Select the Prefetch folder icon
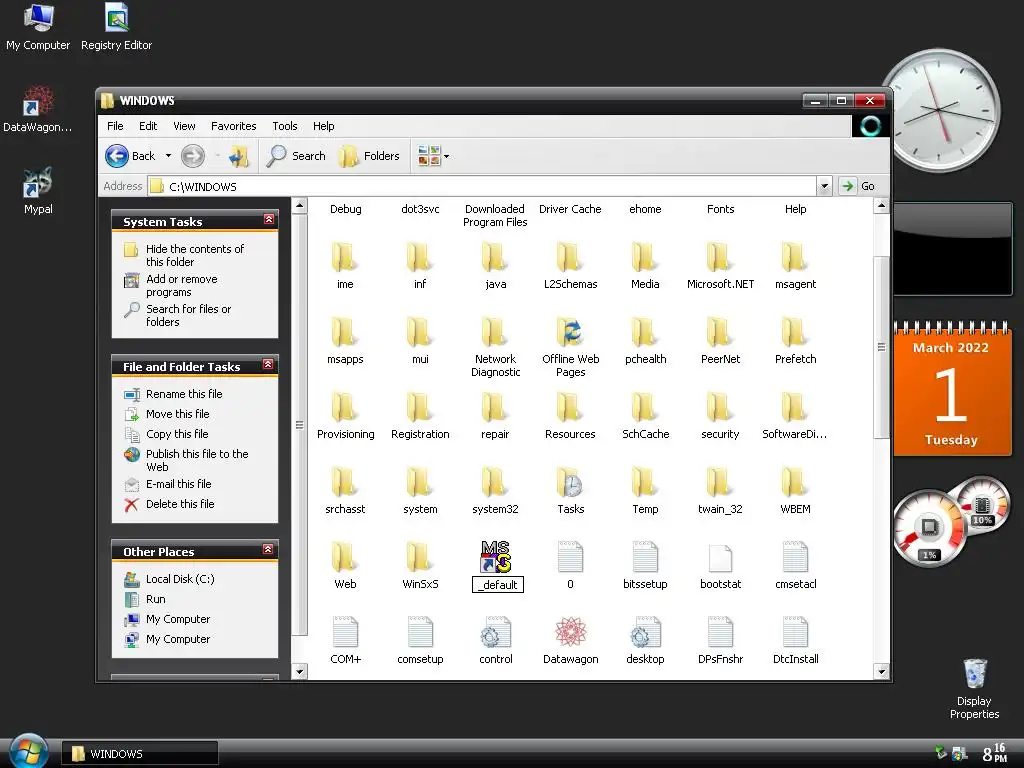The height and width of the screenshot is (768, 1024). coord(795,333)
